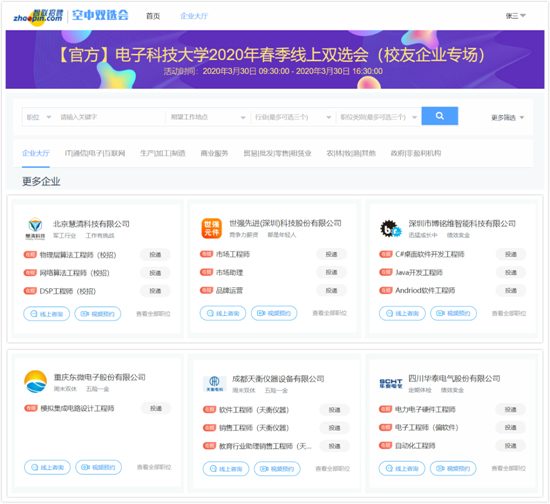Click 投递 for C#桌面软件开发工程师

pyautogui.click(x=511, y=254)
